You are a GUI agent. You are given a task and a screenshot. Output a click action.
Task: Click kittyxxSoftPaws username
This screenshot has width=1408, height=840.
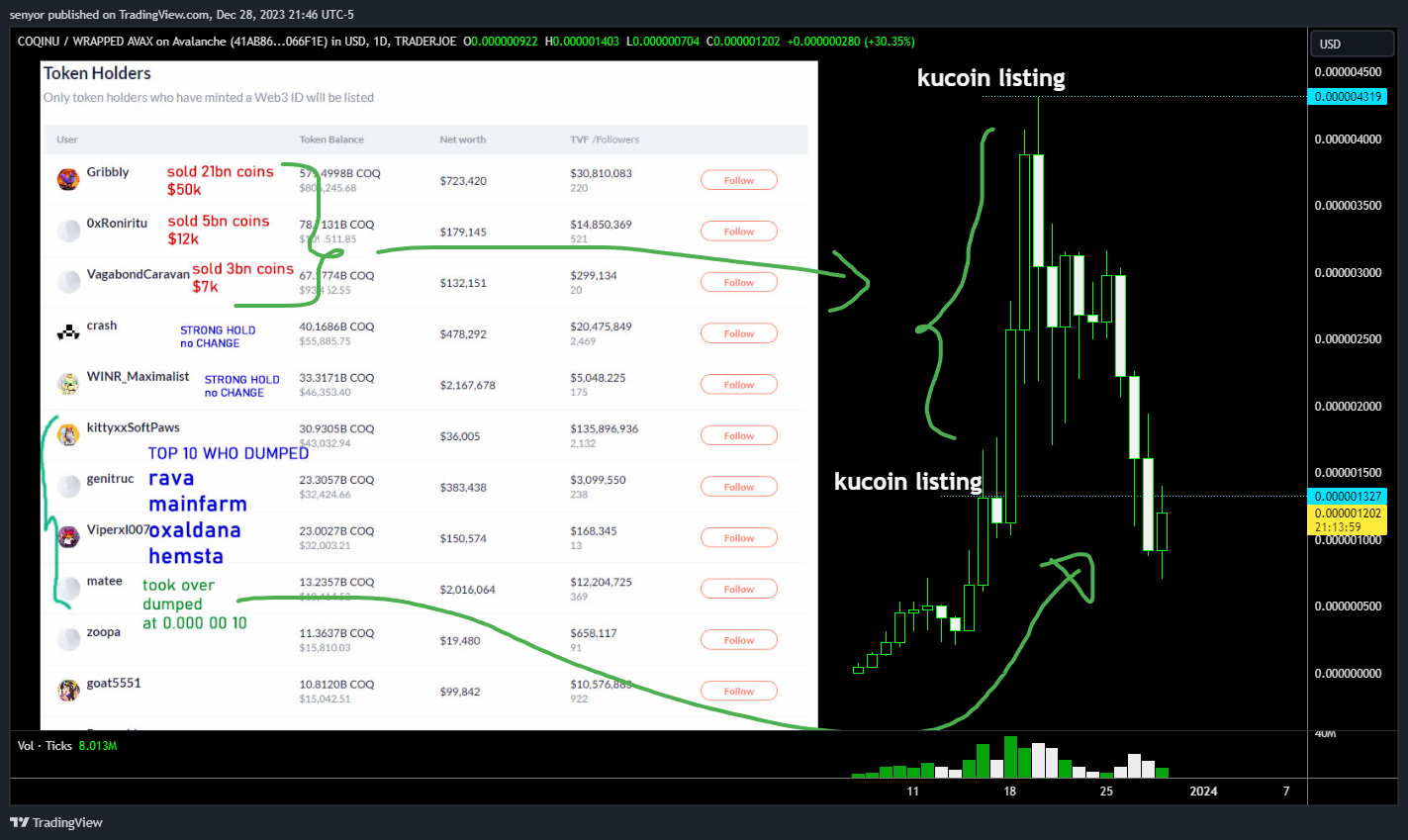(x=134, y=427)
